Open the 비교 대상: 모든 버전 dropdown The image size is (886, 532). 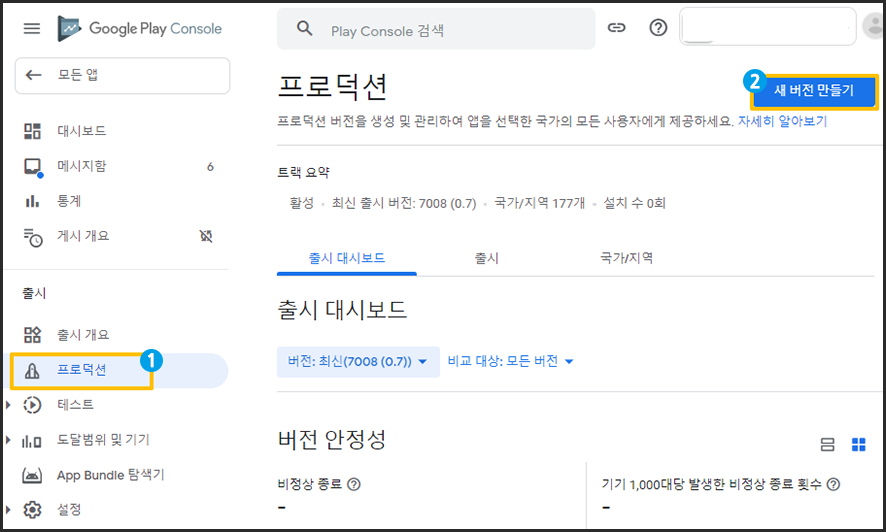(x=510, y=361)
